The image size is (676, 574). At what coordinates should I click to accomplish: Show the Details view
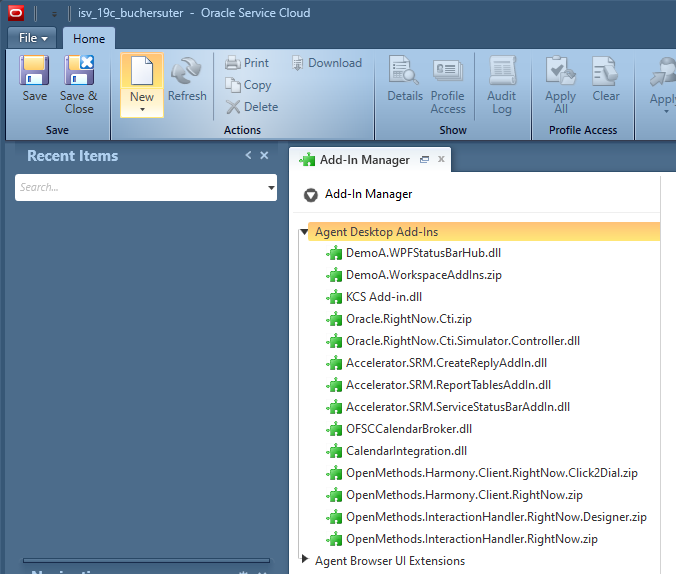pos(404,78)
